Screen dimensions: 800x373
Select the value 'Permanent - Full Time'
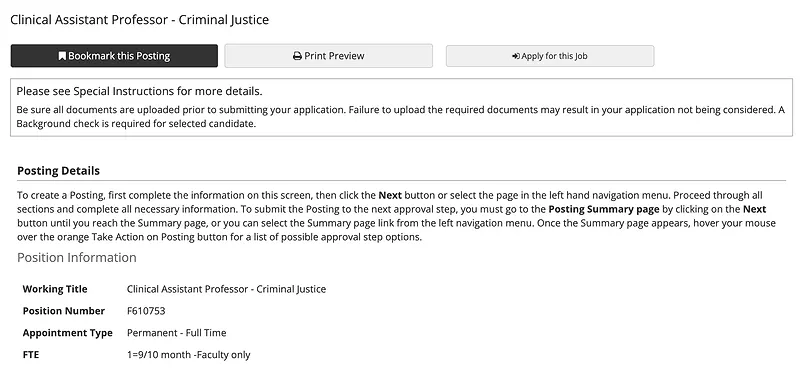177,333
